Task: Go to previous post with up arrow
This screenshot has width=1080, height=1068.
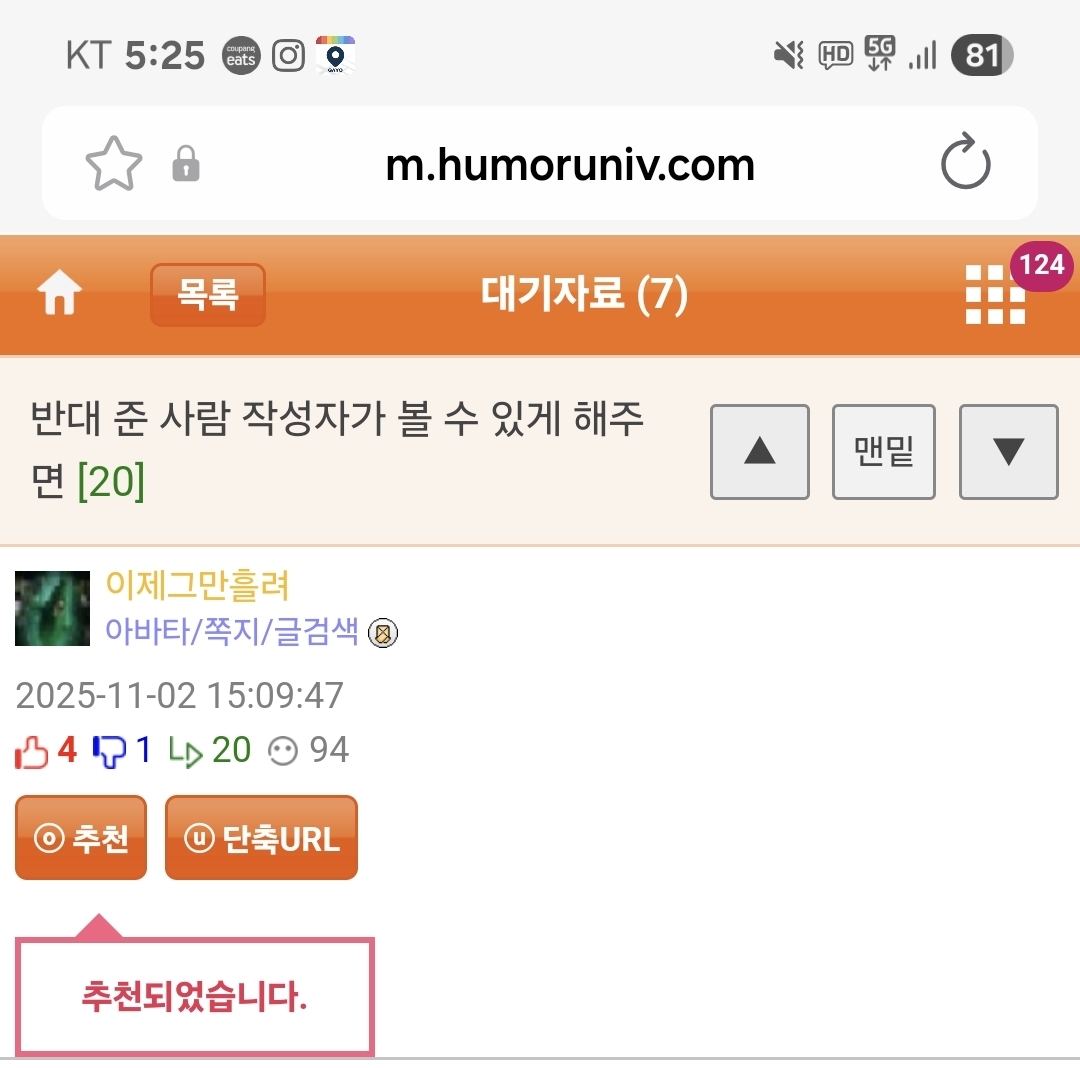Action: click(759, 452)
